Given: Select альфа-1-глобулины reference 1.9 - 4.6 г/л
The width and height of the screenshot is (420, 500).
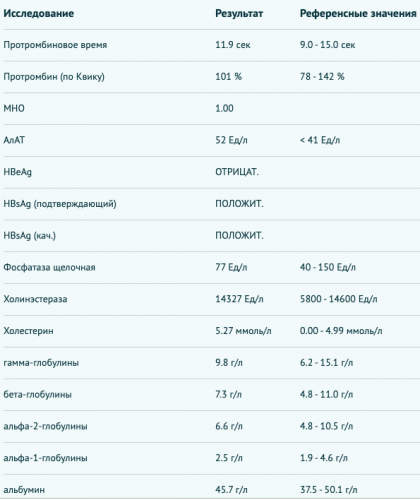Looking at the screenshot, I should 324,458.
